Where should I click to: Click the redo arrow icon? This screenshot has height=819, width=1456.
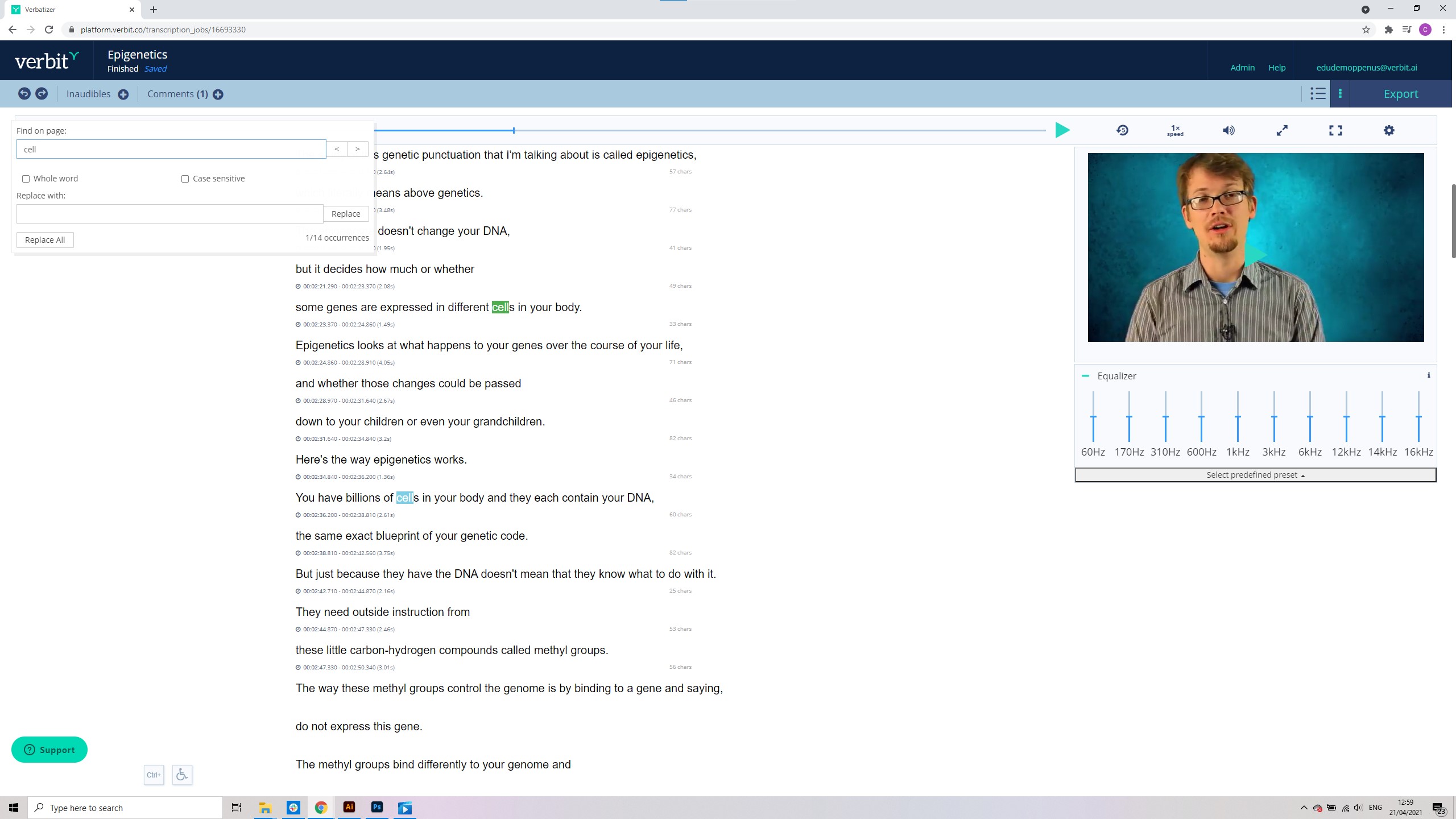42,94
